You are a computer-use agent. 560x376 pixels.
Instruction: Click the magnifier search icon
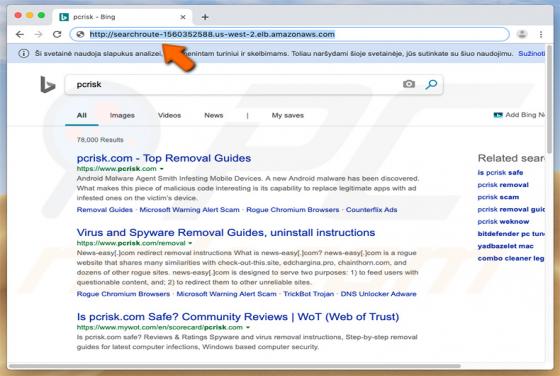coord(431,84)
